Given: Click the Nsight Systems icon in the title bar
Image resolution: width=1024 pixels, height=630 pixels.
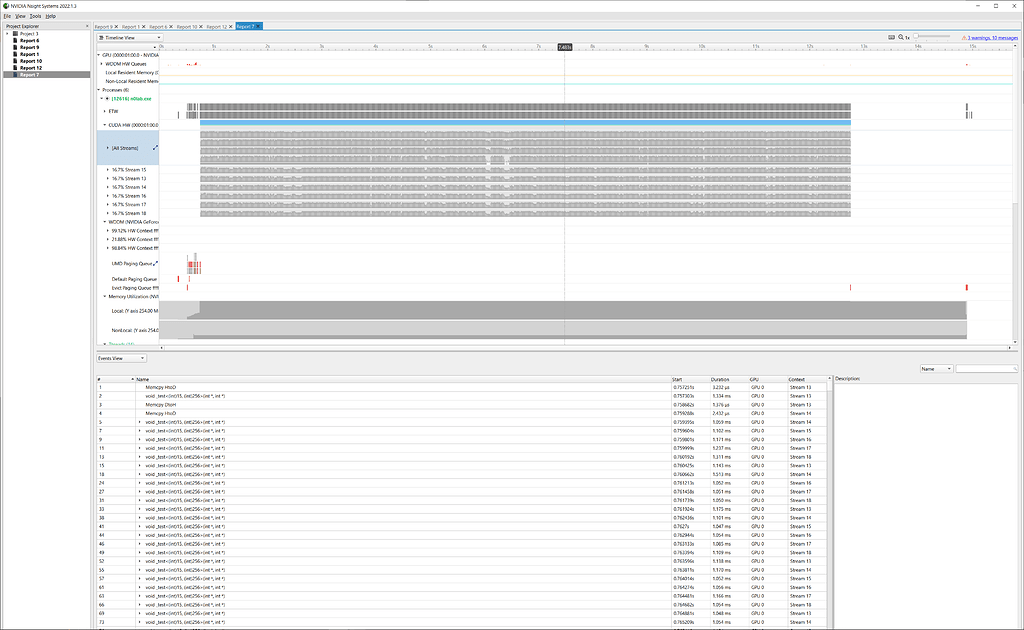Looking at the screenshot, I should point(6,5).
